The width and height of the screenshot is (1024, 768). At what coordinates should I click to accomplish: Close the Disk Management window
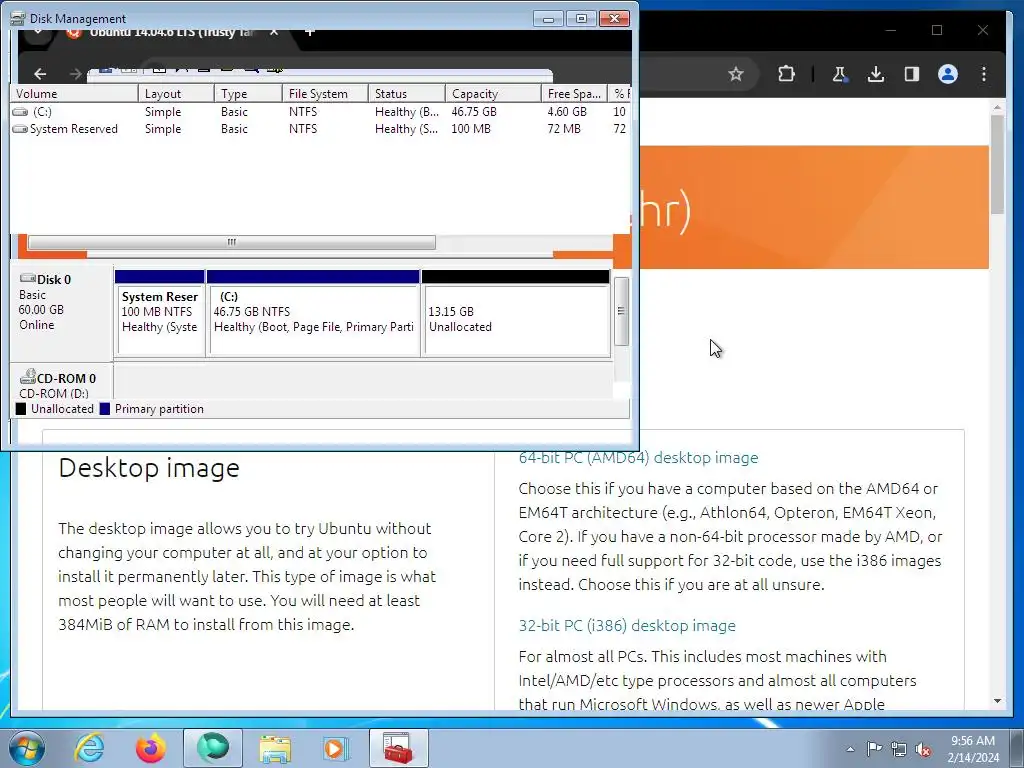pos(614,18)
